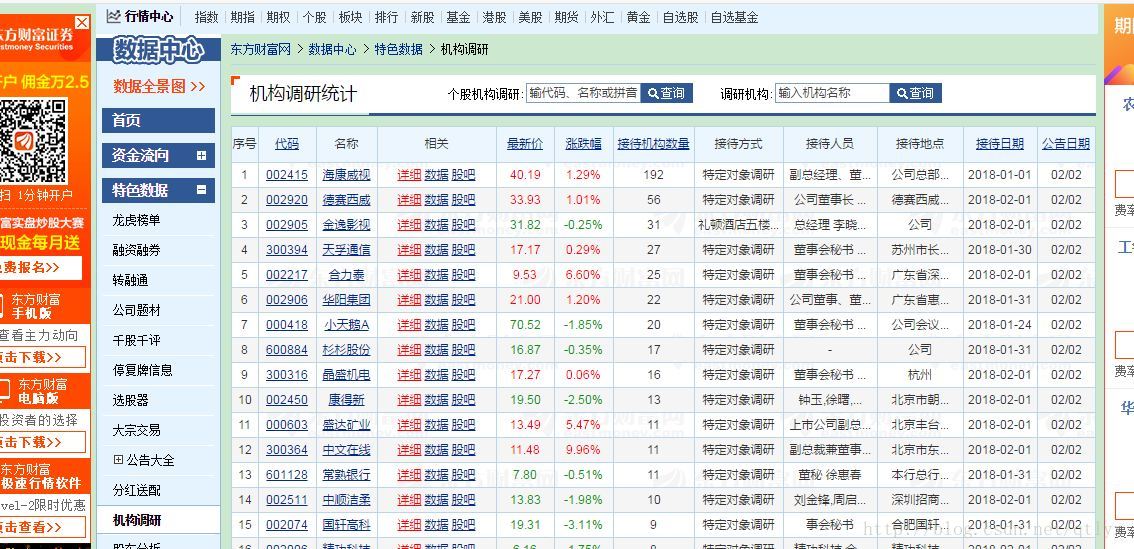Click the 数据全景图 link
The width and height of the screenshot is (1134, 549).
[159, 86]
